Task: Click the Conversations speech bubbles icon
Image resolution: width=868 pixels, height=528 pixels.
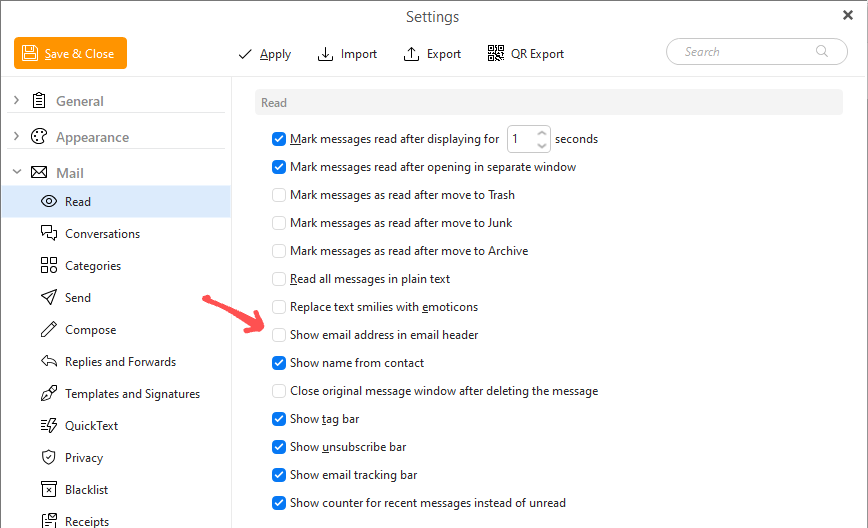Action: [49, 233]
